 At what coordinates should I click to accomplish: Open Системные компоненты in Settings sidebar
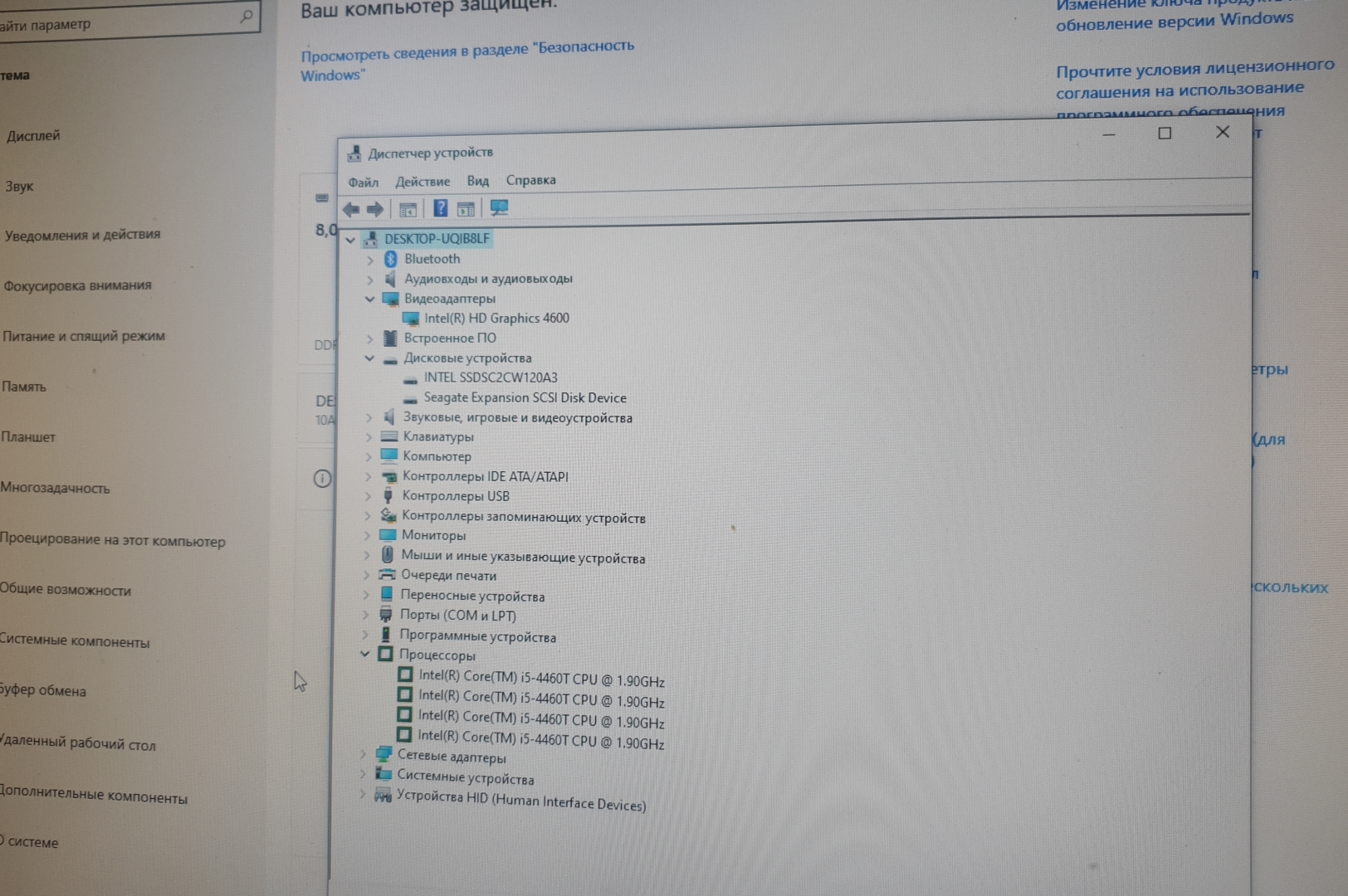75,640
